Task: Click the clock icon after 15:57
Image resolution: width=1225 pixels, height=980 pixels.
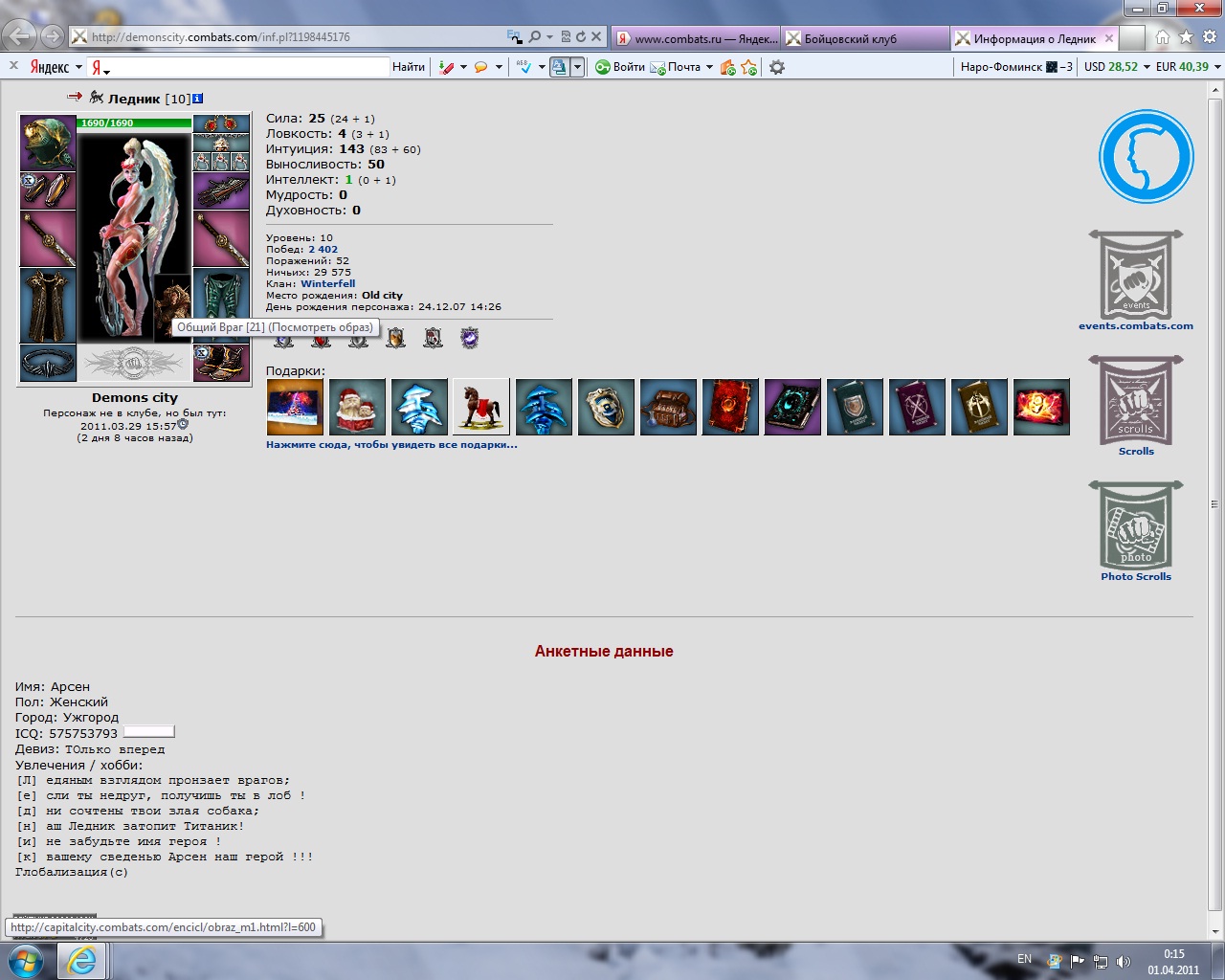Action: point(183,424)
